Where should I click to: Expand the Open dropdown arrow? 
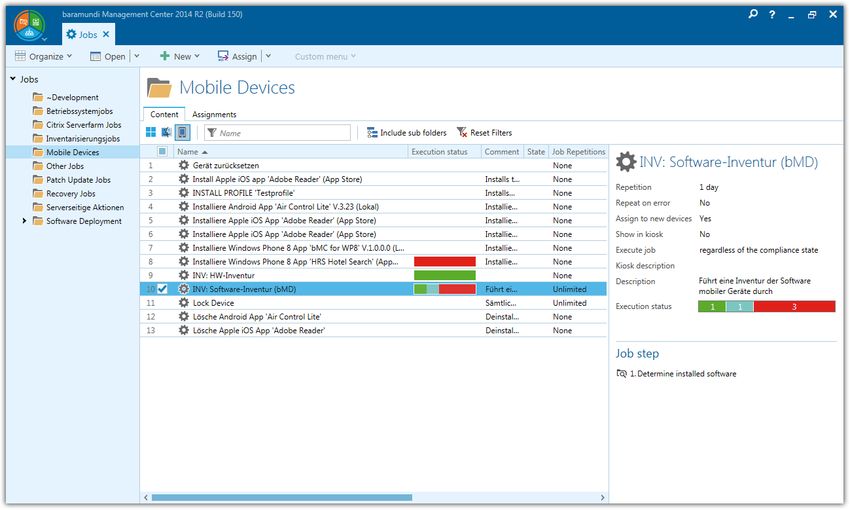[137, 56]
